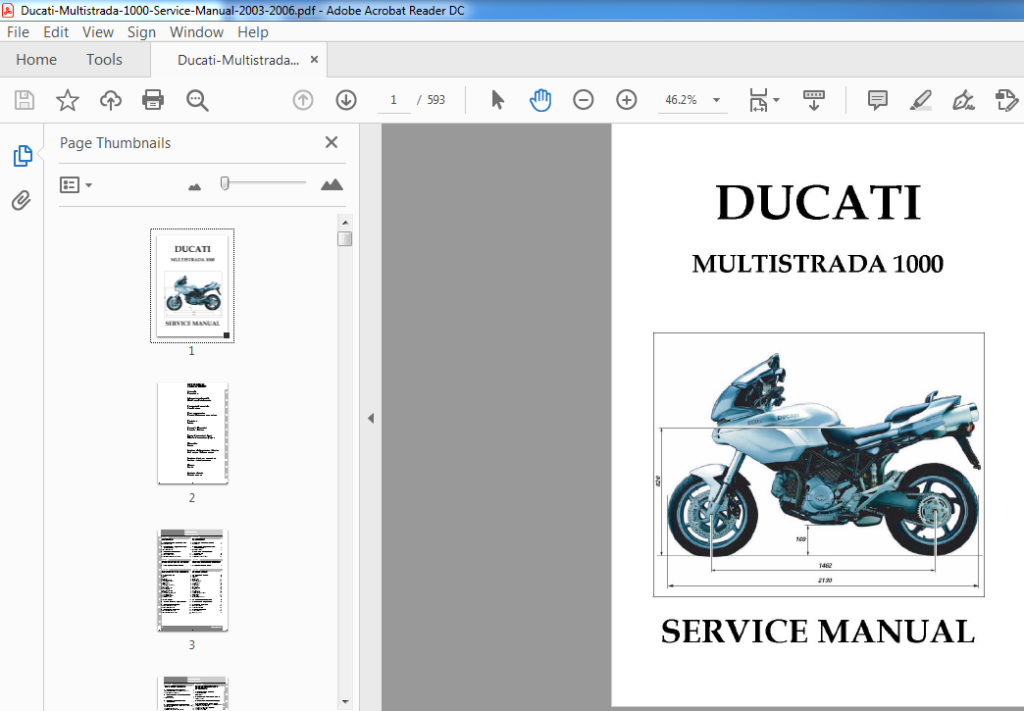Viewport: 1024px width, 711px height.
Task: Open the Help menu
Action: tap(253, 32)
